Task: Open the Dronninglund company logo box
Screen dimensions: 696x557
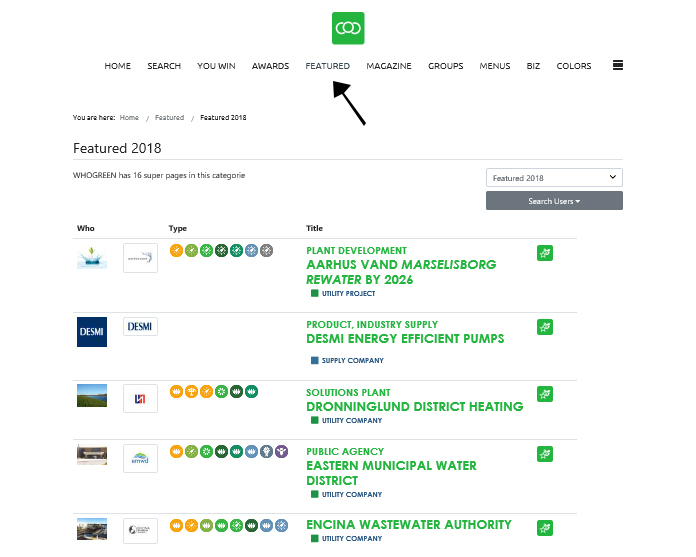Action: [x=140, y=399]
